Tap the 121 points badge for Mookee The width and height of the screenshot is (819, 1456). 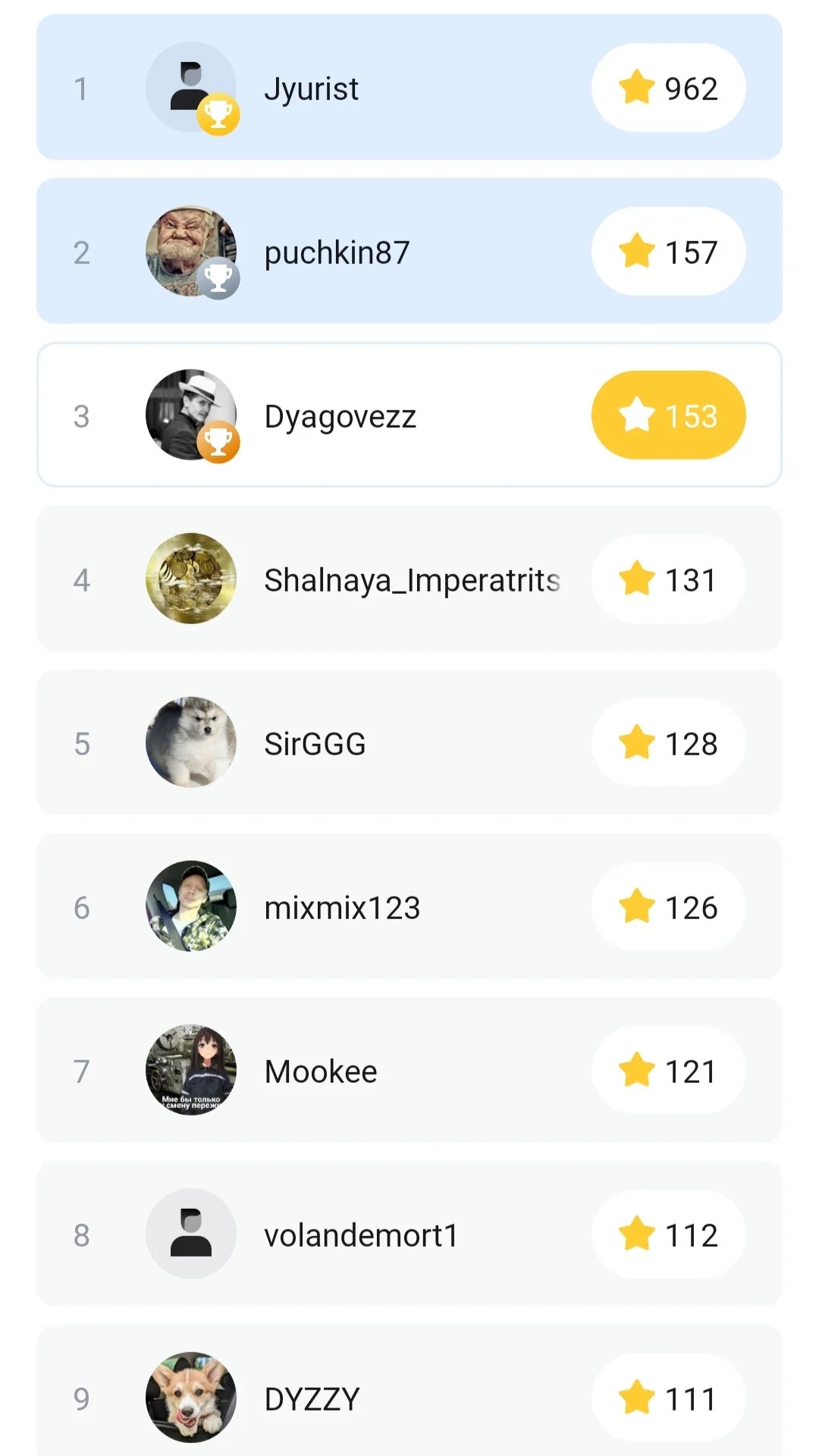[669, 1070]
